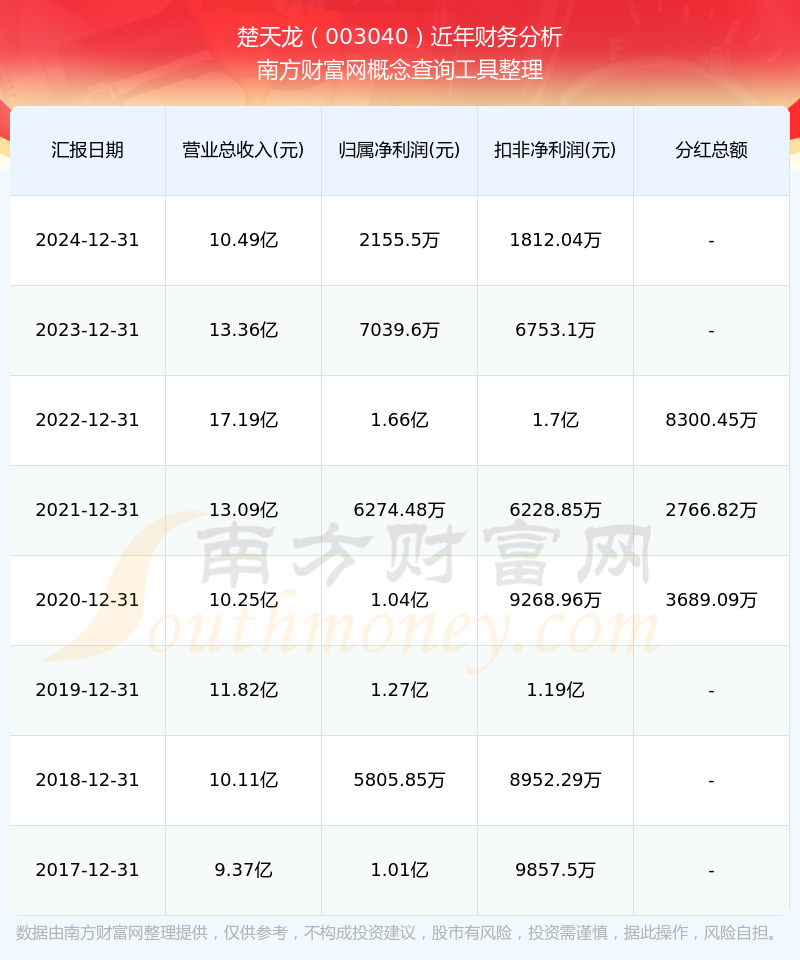Click net profit value 1.01亿

[400, 870]
